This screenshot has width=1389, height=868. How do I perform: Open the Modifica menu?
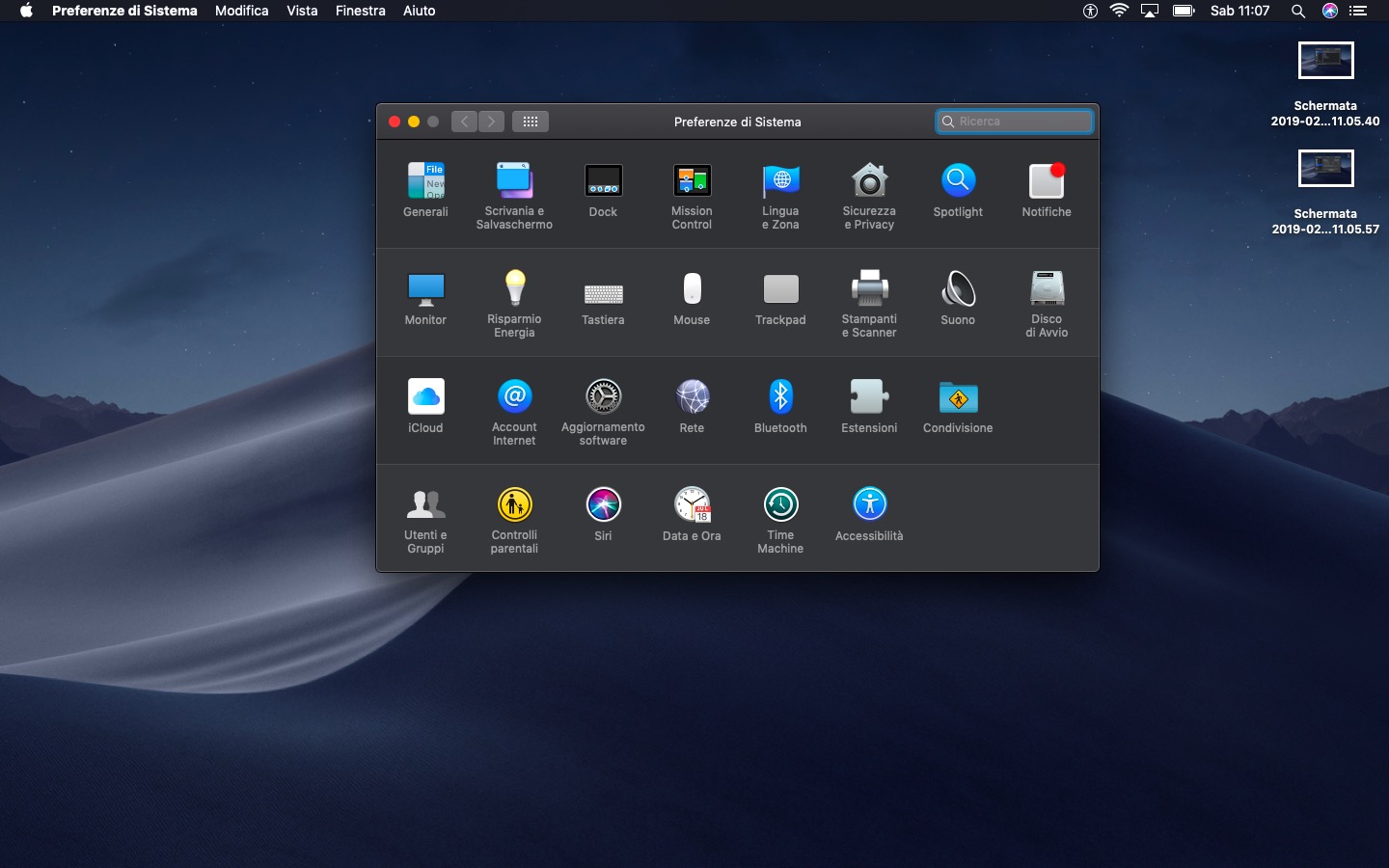[x=242, y=11]
